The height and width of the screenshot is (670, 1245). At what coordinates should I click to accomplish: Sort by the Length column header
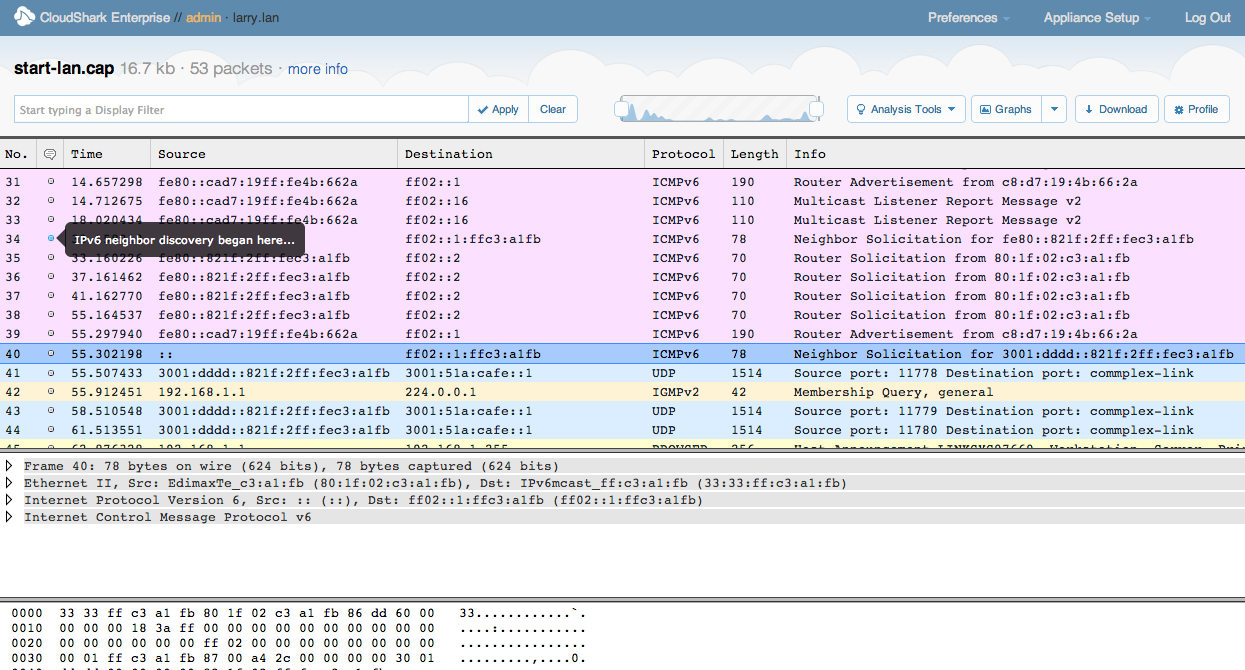755,154
